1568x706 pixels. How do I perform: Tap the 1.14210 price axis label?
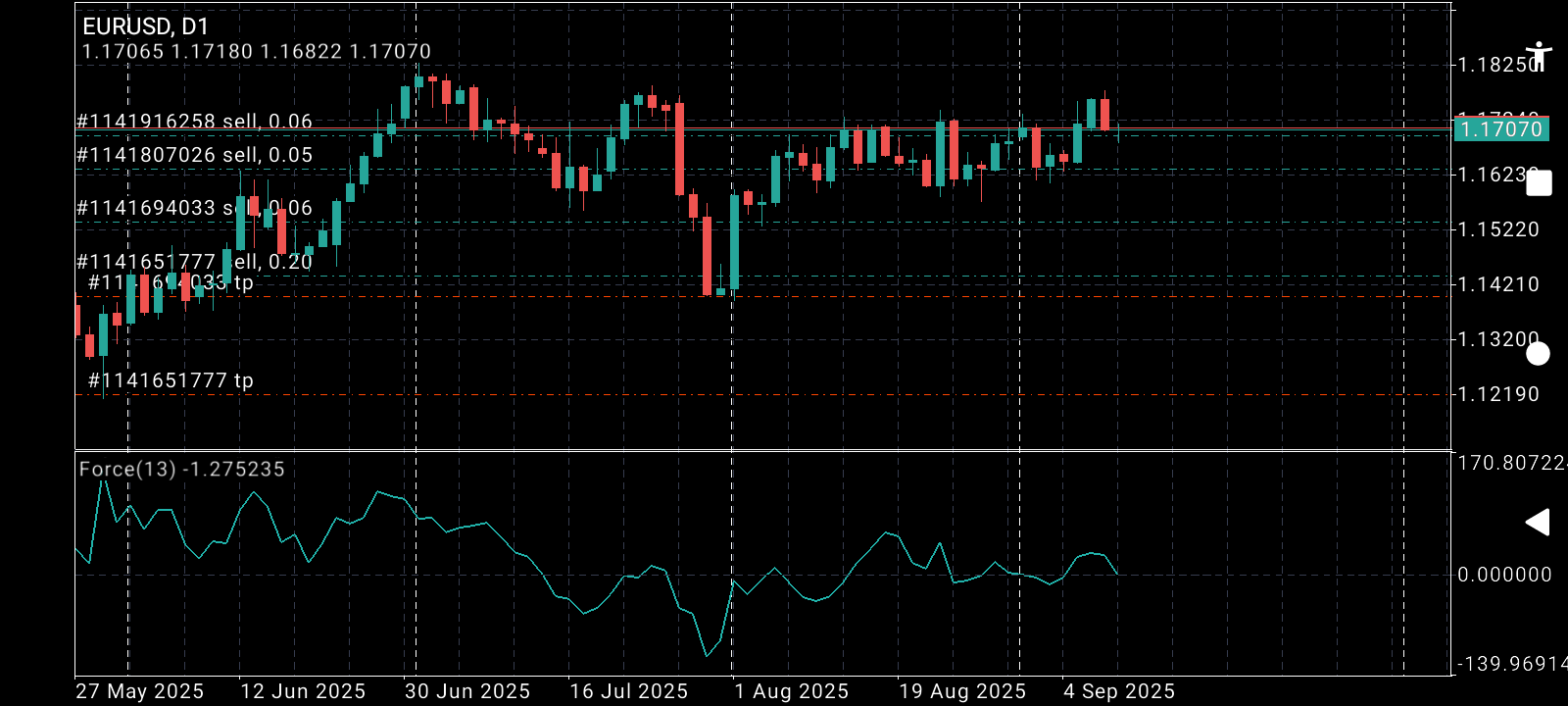pyautogui.click(x=1499, y=284)
